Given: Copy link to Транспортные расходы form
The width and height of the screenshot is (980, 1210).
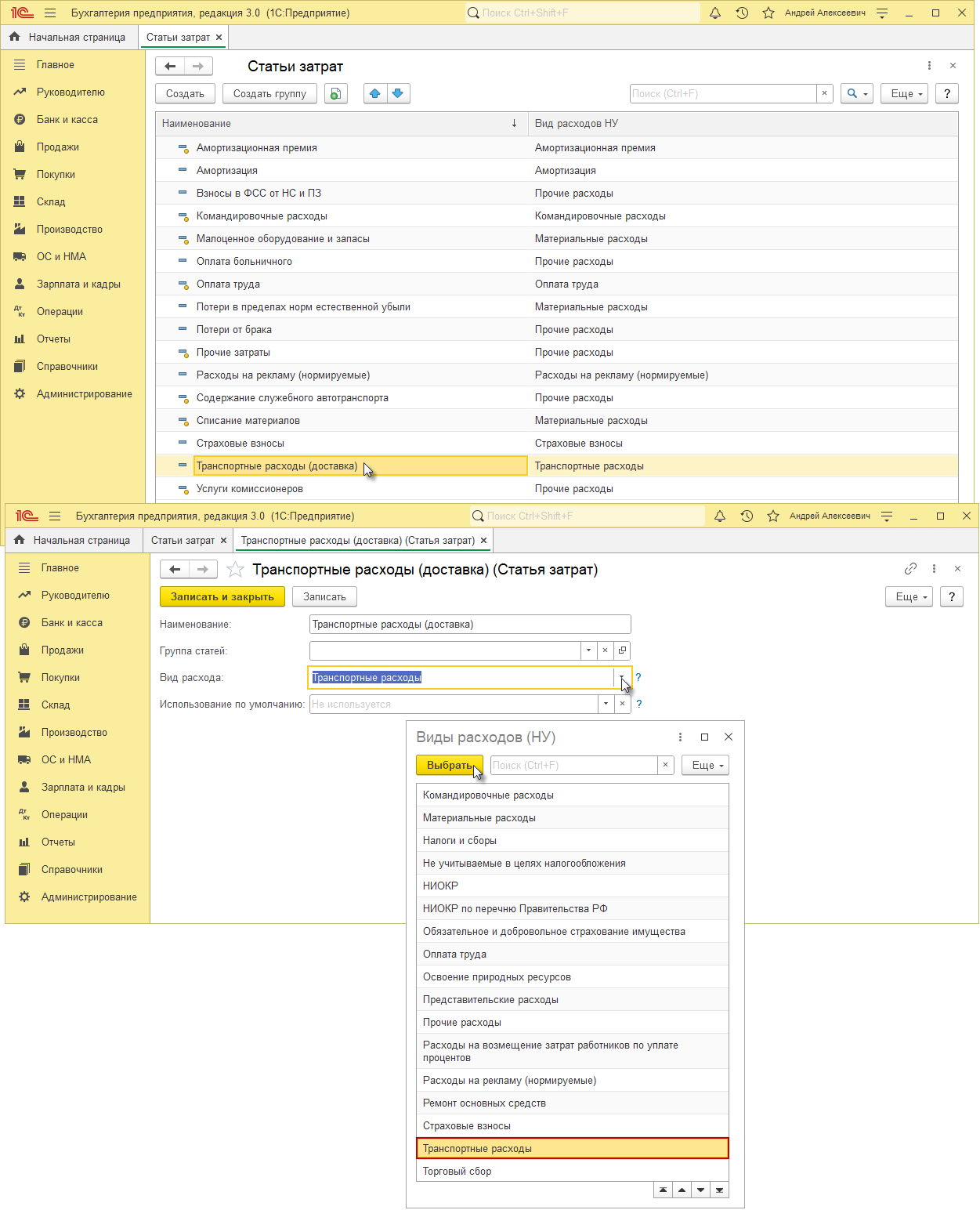Looking at the screenshot, I should coord(910,569).
